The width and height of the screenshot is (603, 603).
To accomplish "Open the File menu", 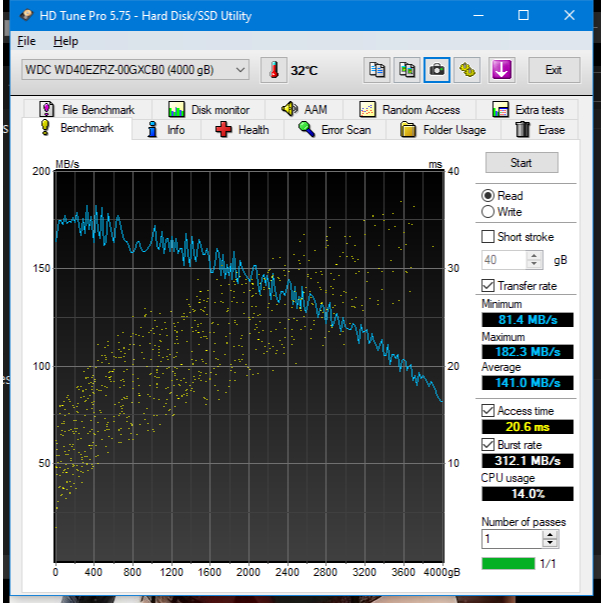I will click(26, 41).
